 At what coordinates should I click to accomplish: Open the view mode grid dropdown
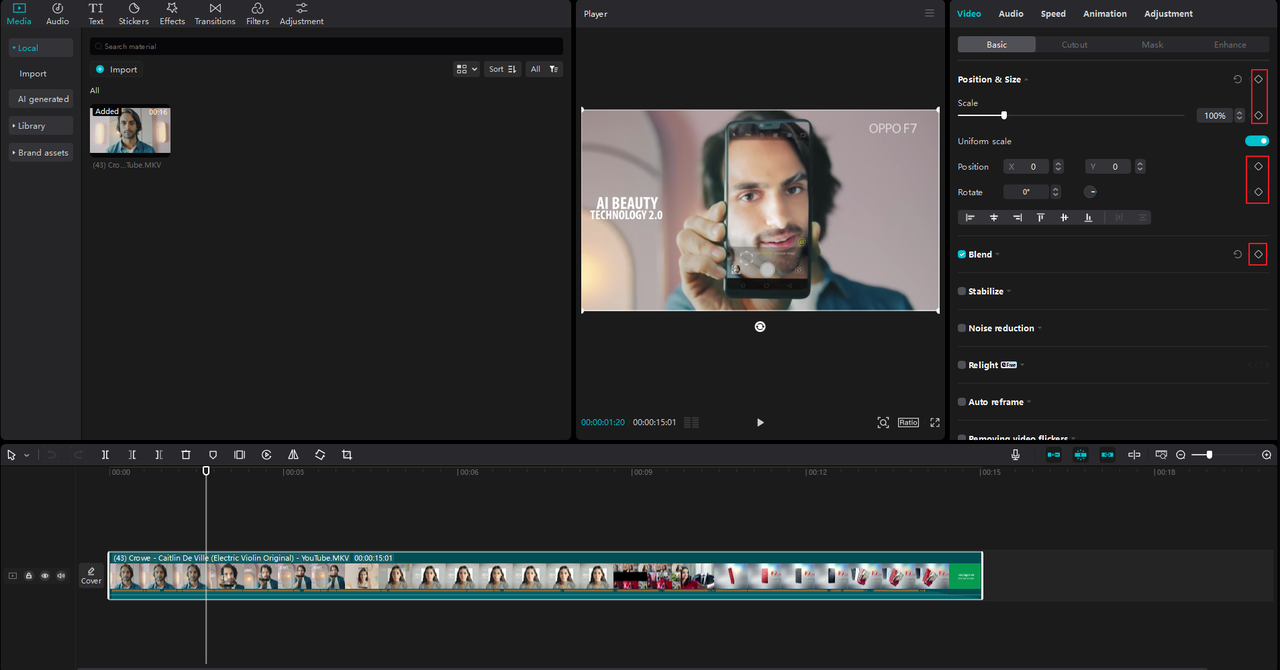tap(466, 69)
